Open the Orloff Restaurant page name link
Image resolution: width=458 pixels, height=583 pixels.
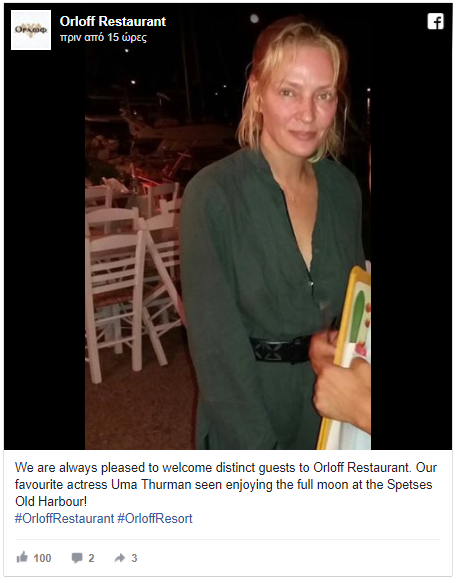click(113, 22)
